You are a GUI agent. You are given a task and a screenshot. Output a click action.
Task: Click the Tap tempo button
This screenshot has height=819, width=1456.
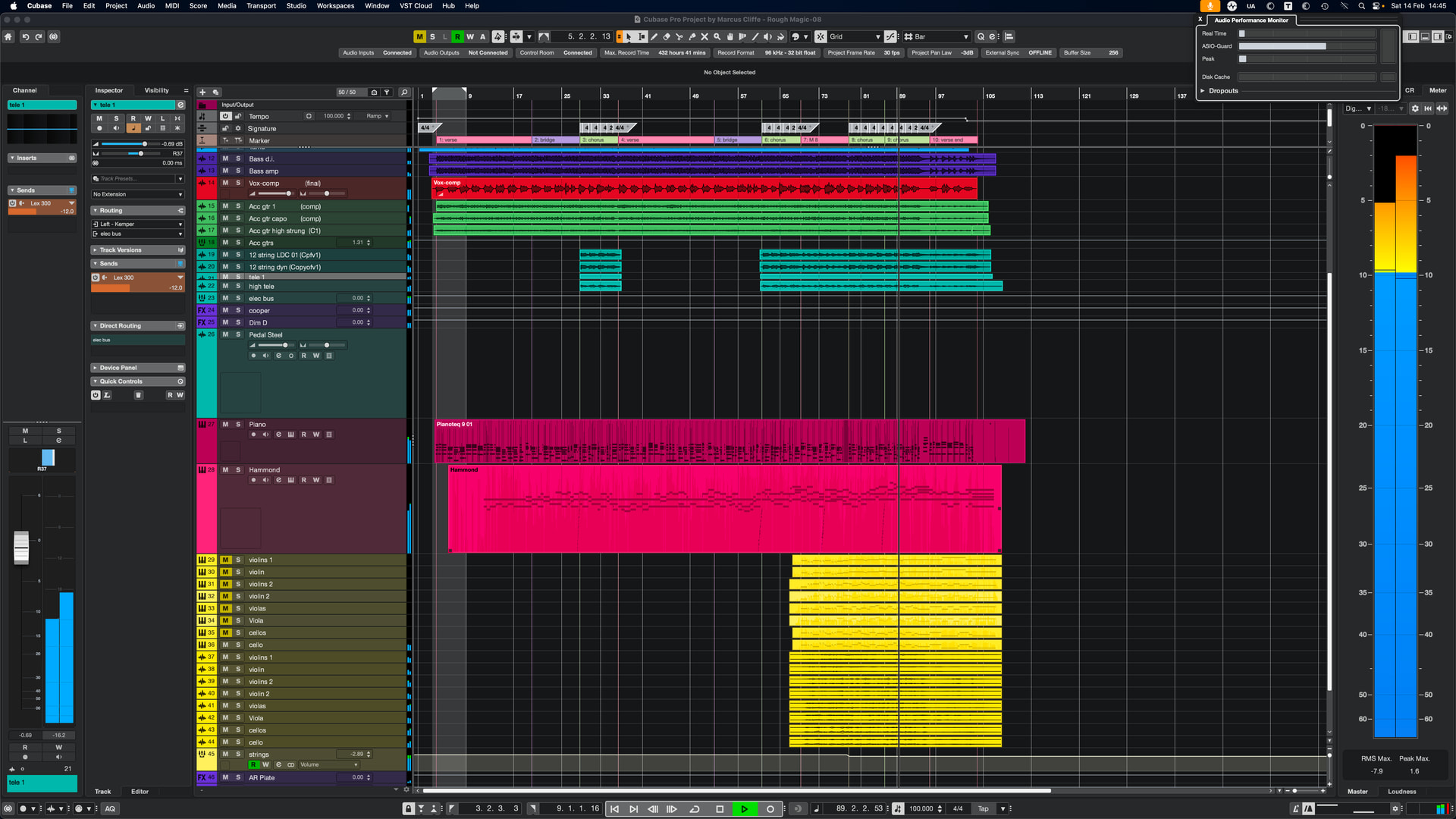tap(983, 809)
